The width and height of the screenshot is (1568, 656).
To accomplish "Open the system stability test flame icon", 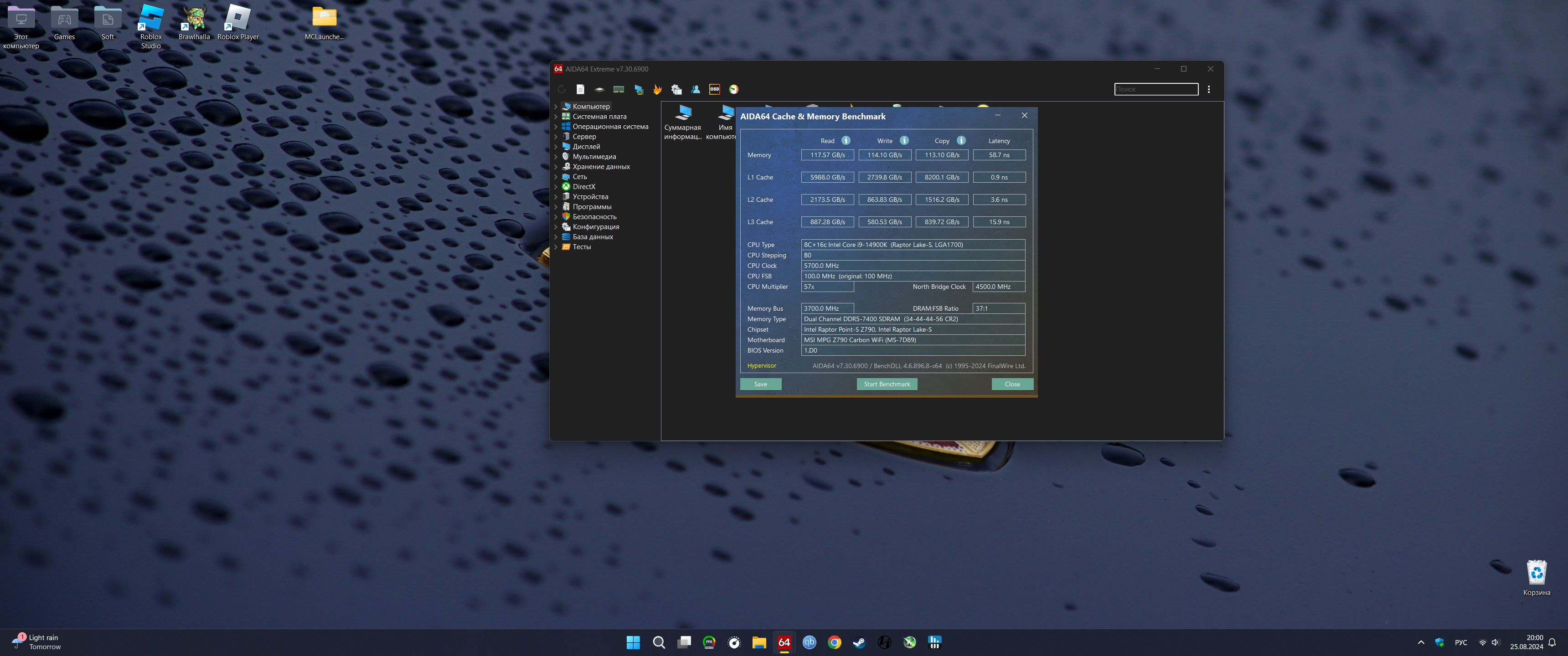I will (657, 89).
